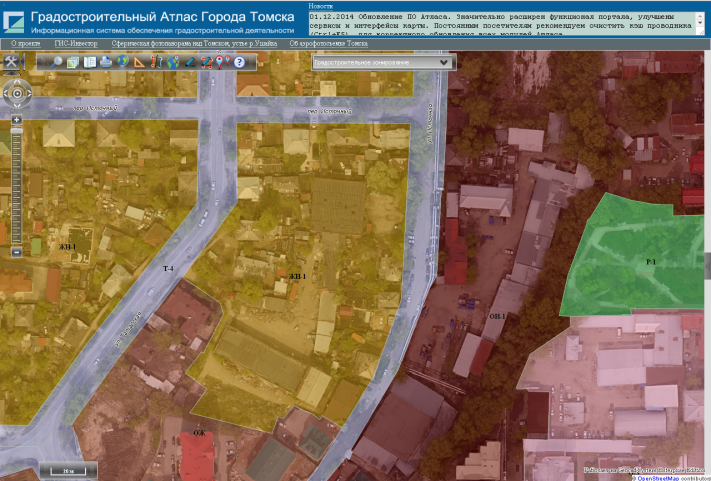Open the ГИС-Инвестор menu item

tap(76, 44)
